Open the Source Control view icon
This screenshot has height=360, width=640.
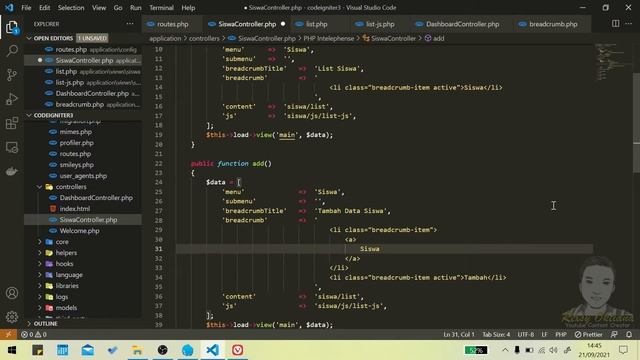[x=12, y=75]
